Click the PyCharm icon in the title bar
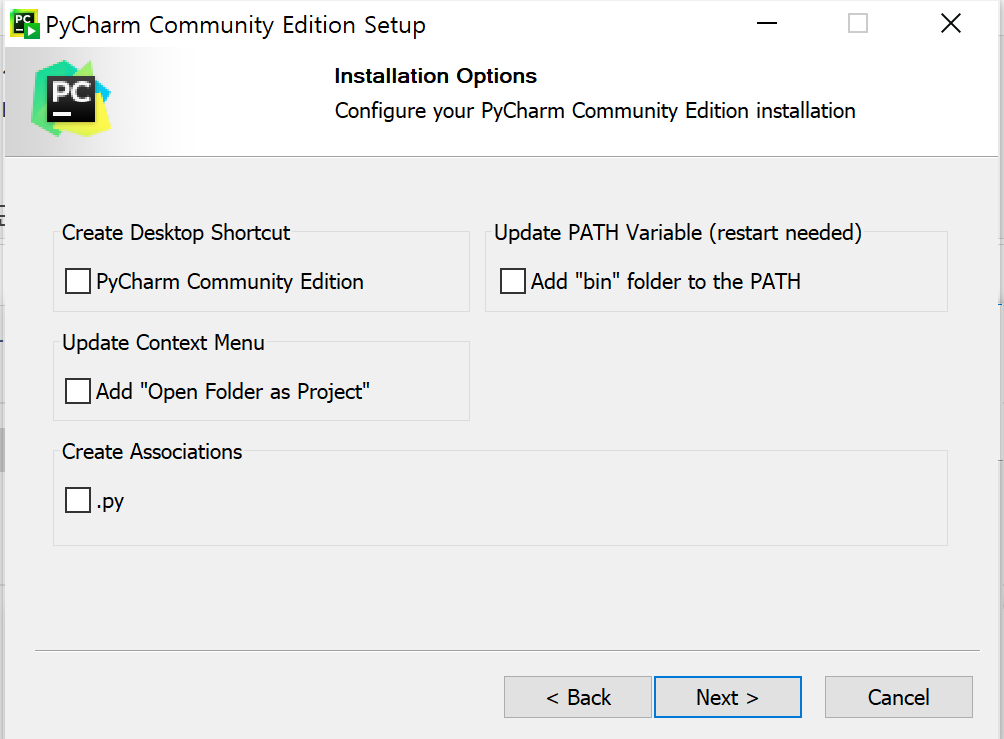Viewport: 1004px width, 739px height. pos(24,24)
